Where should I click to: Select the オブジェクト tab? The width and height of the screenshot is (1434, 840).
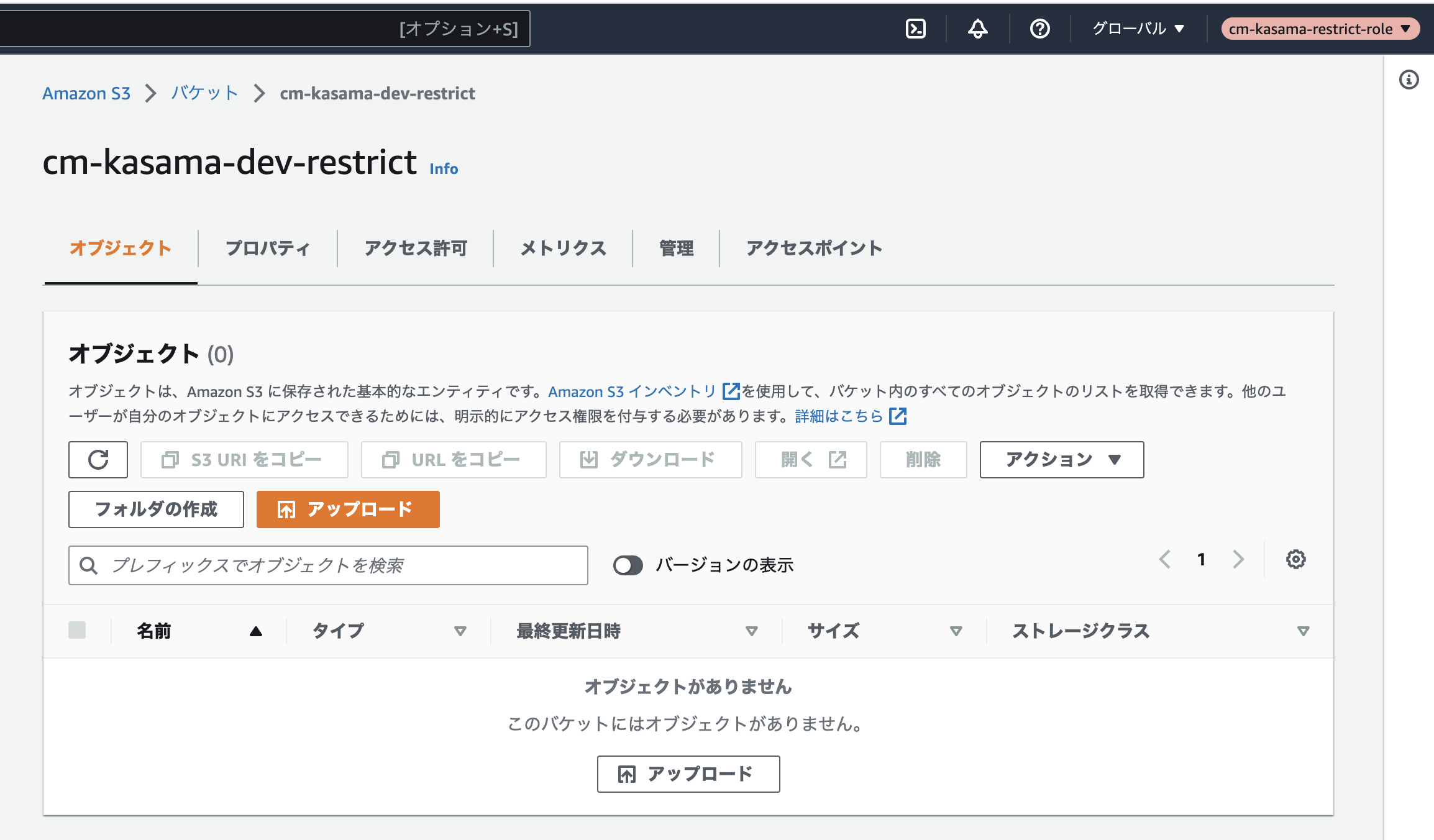point(121,248)
